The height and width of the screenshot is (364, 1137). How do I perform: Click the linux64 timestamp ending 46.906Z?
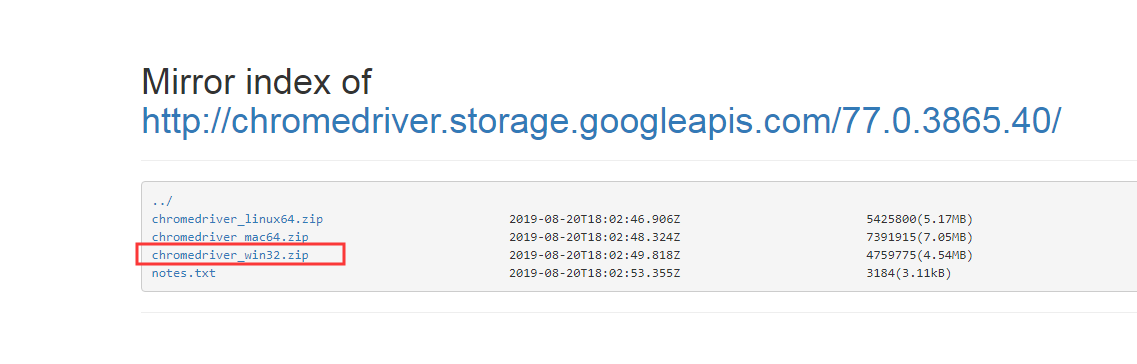tap(595, 219)
